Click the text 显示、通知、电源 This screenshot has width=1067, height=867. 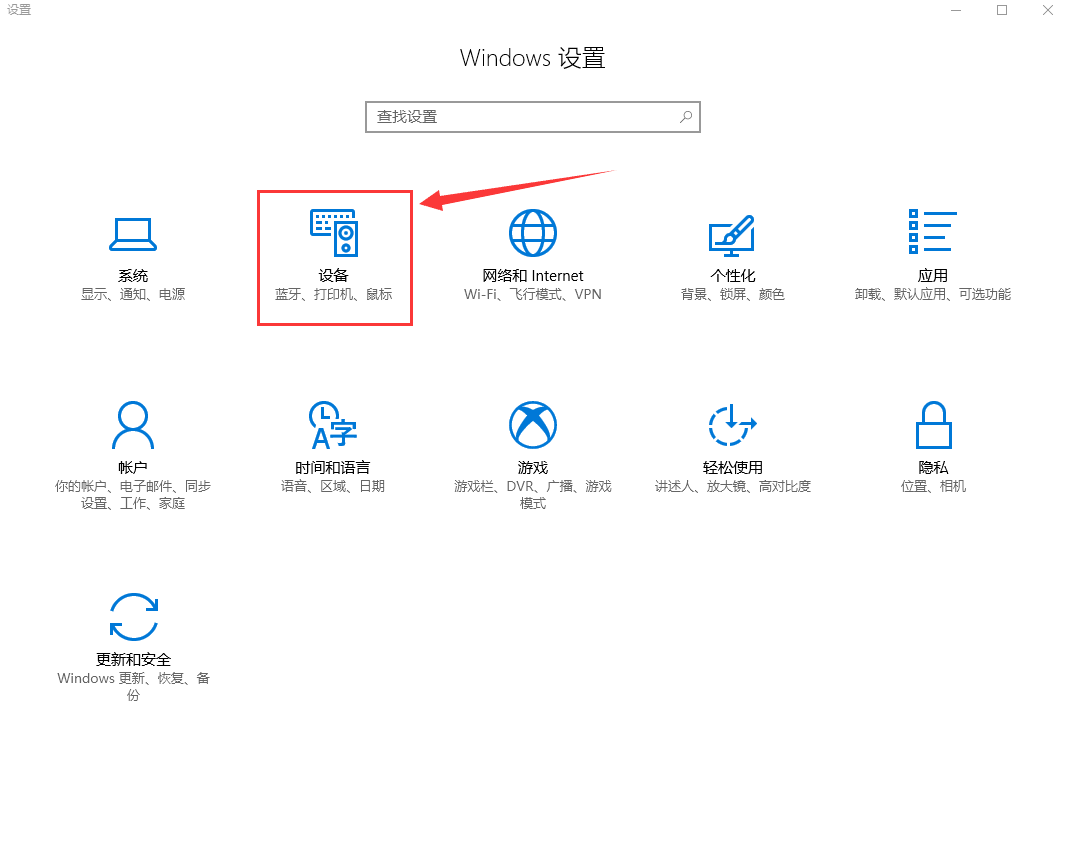click(133, 294)
